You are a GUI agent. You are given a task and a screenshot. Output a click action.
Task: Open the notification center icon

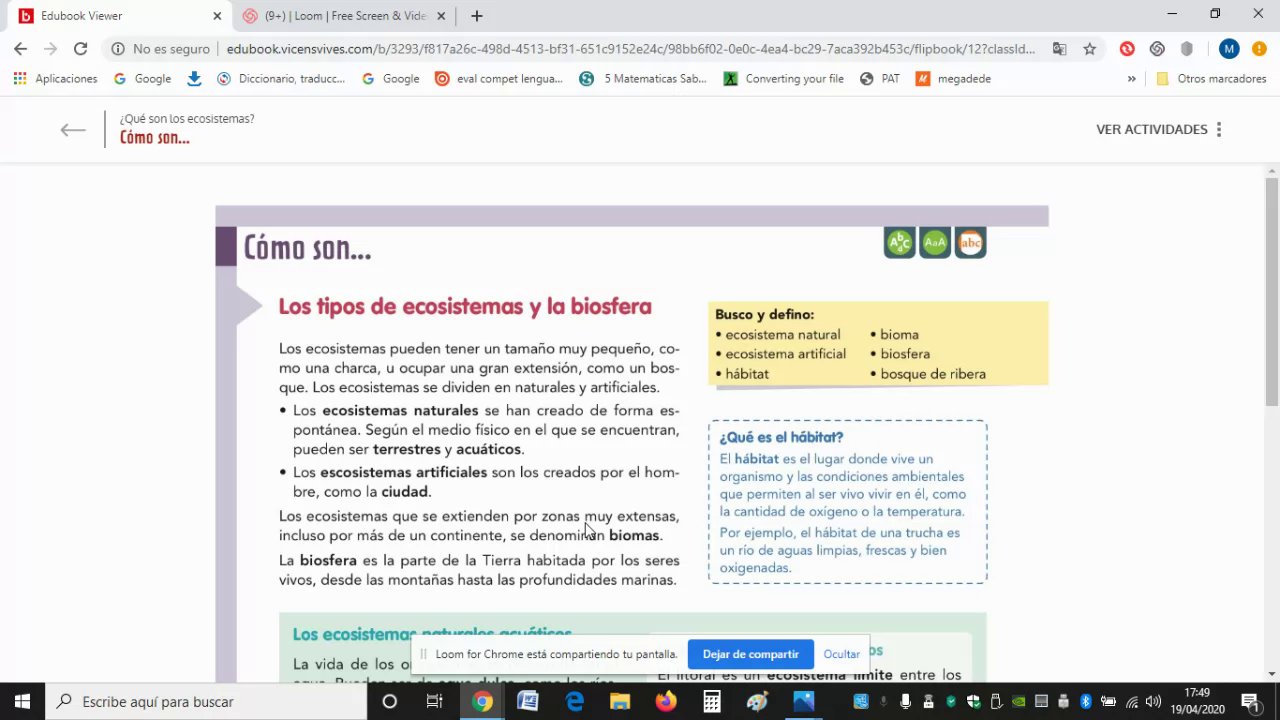click(1250, 701)
